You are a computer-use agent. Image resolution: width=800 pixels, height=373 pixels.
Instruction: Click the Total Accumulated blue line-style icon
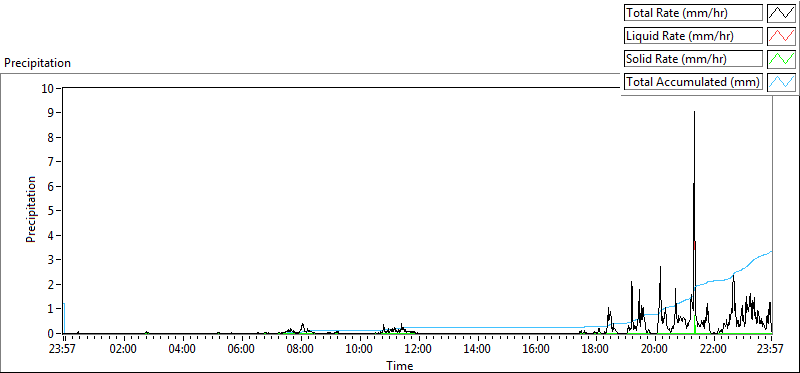coord(782,82)
